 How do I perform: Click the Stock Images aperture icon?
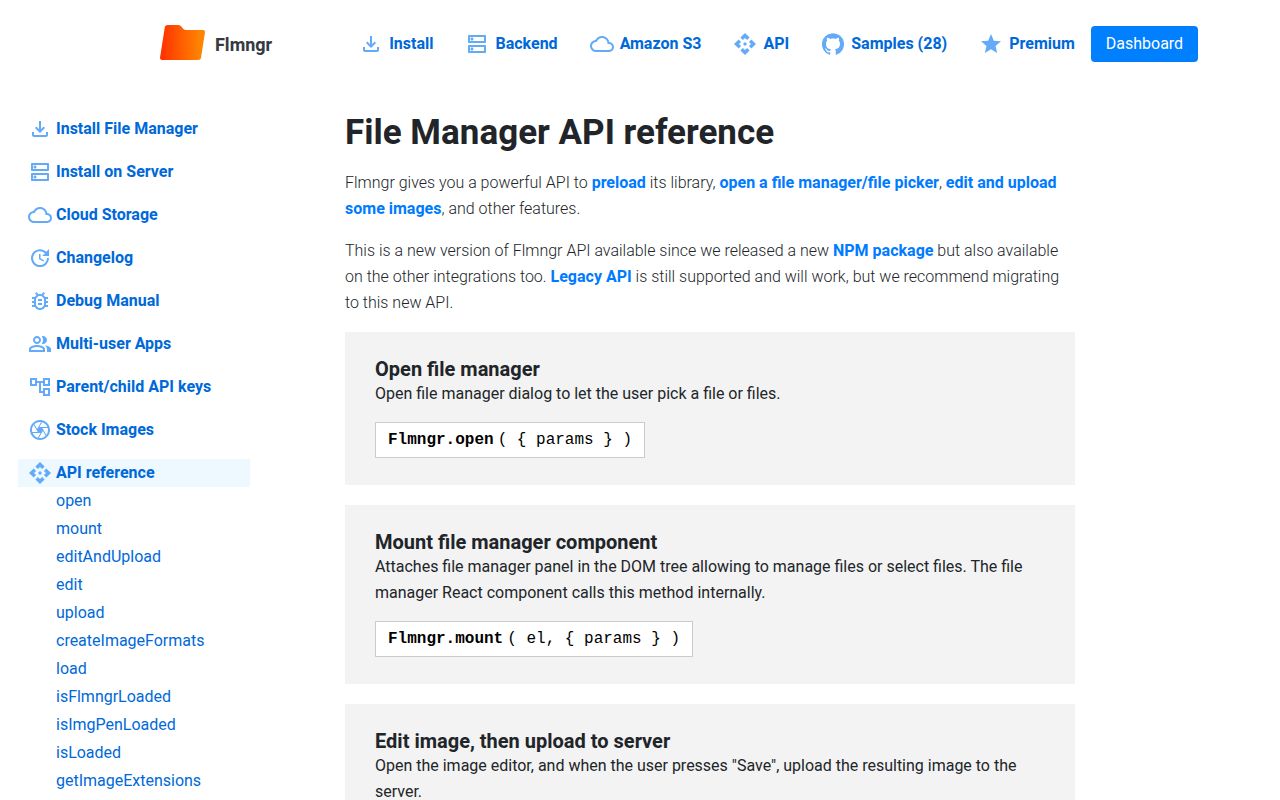coord(40,430)
